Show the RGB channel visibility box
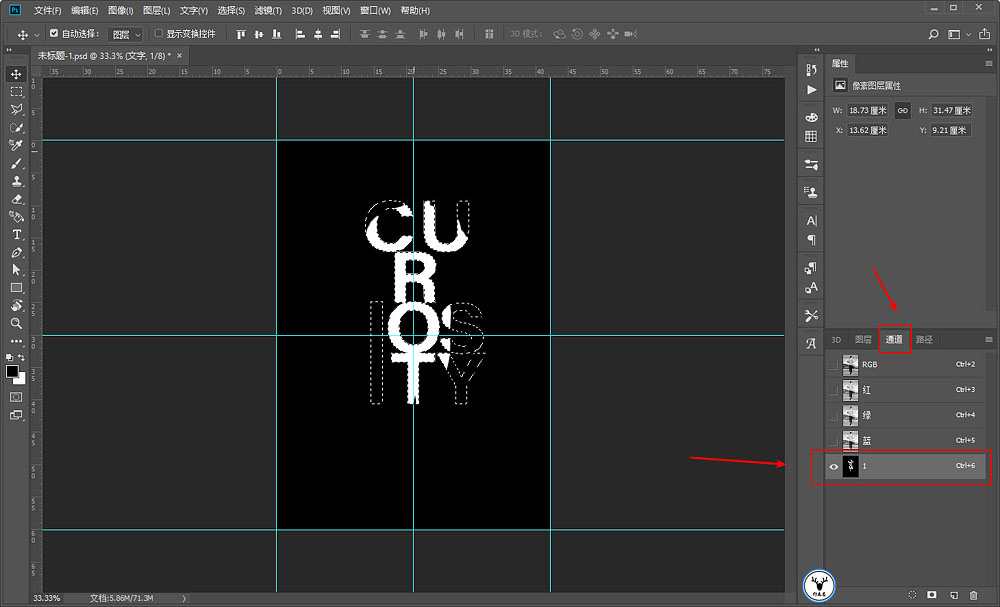The image size is (1000, 607). tap(833, 365)
